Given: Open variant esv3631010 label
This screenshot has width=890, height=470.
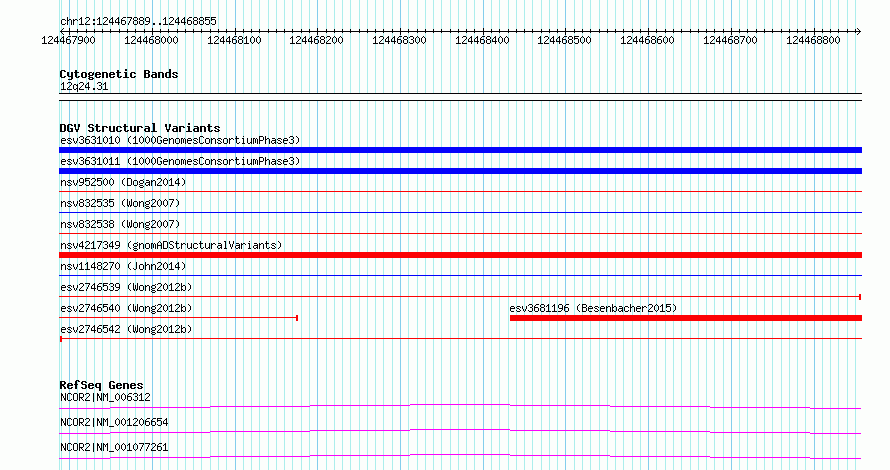Looking at the screenshot, I should pos(180,140).
